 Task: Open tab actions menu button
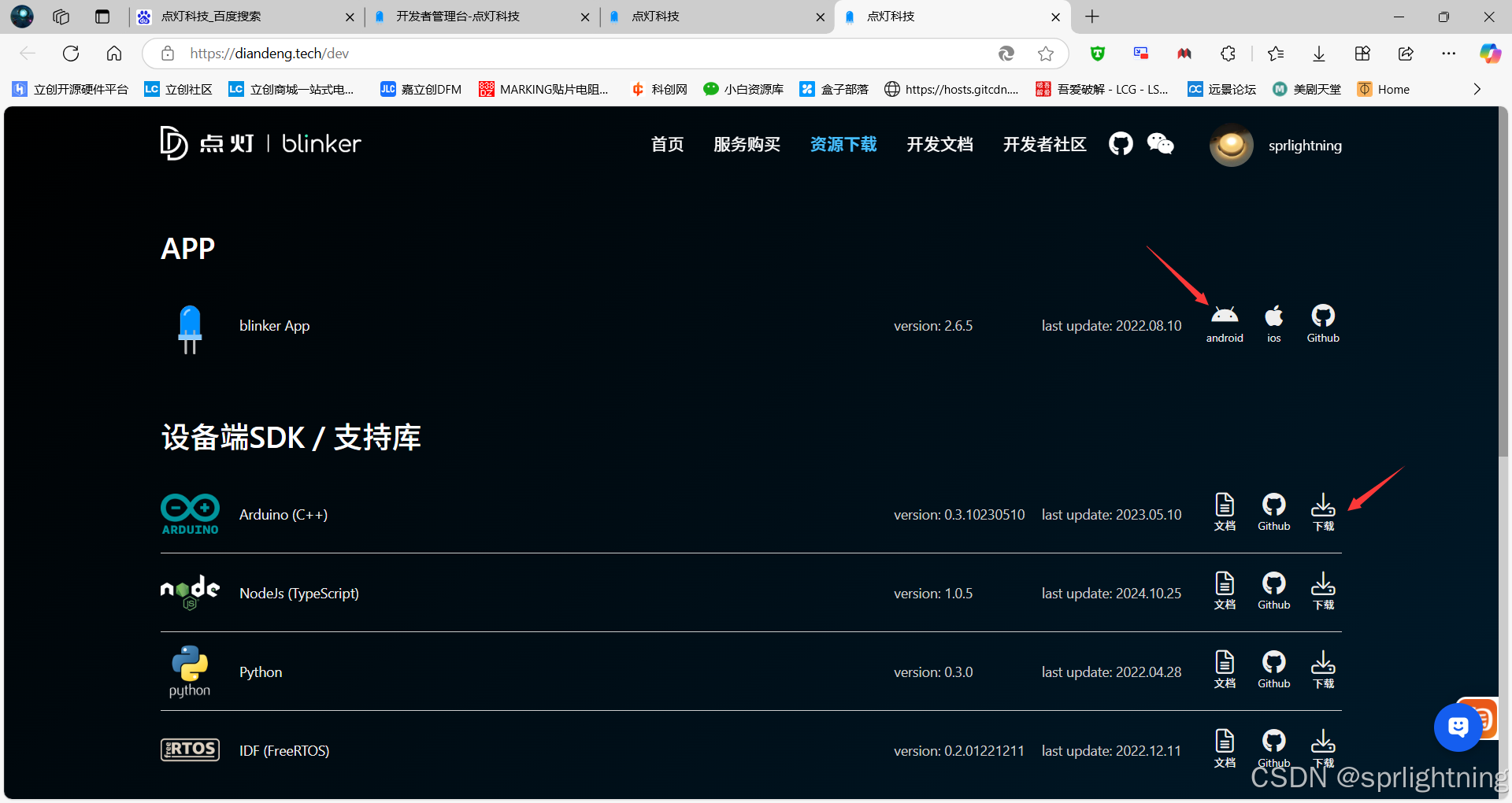click(102, 17)
